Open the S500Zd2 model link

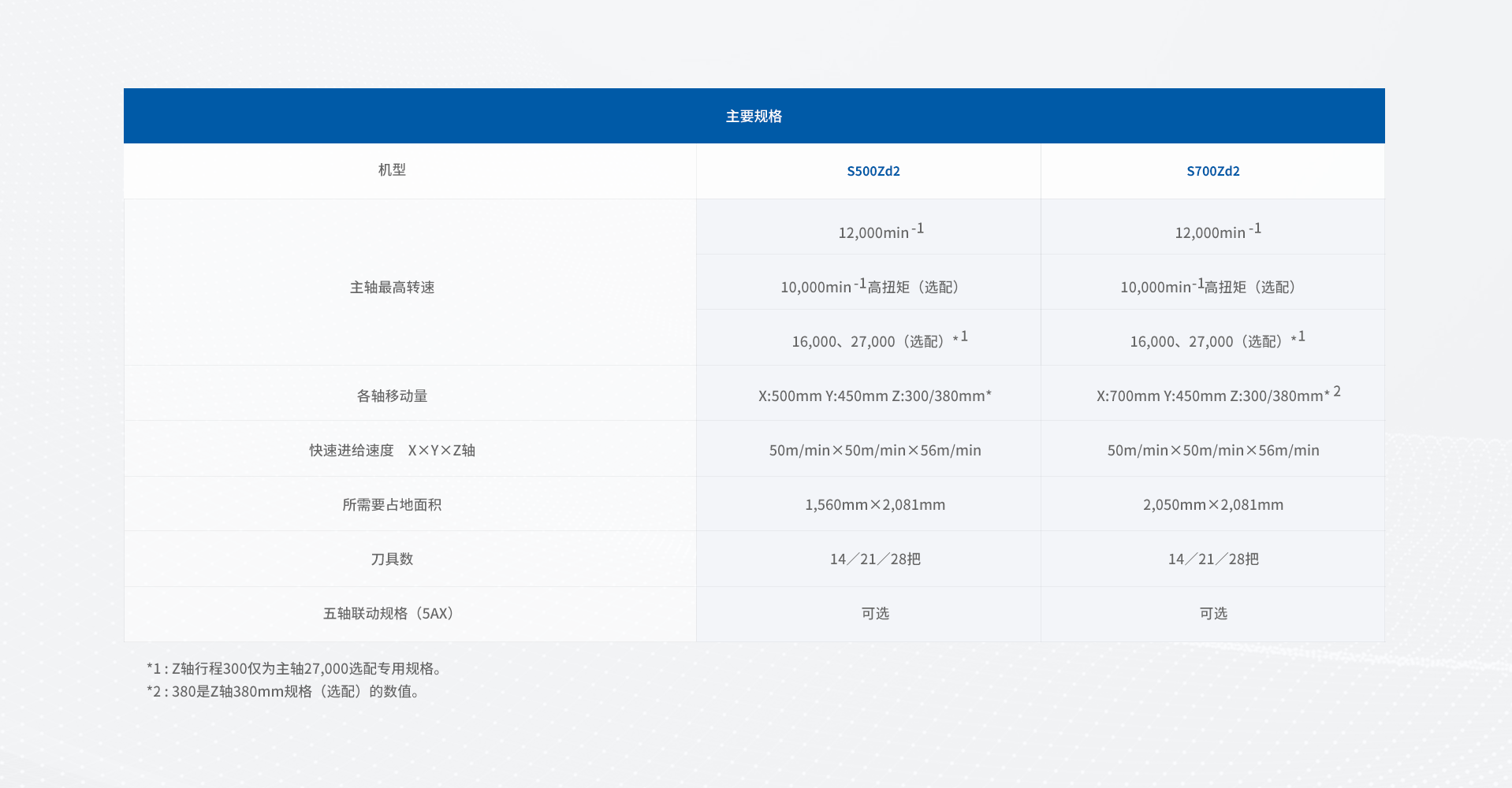click(x=873, y=171)
